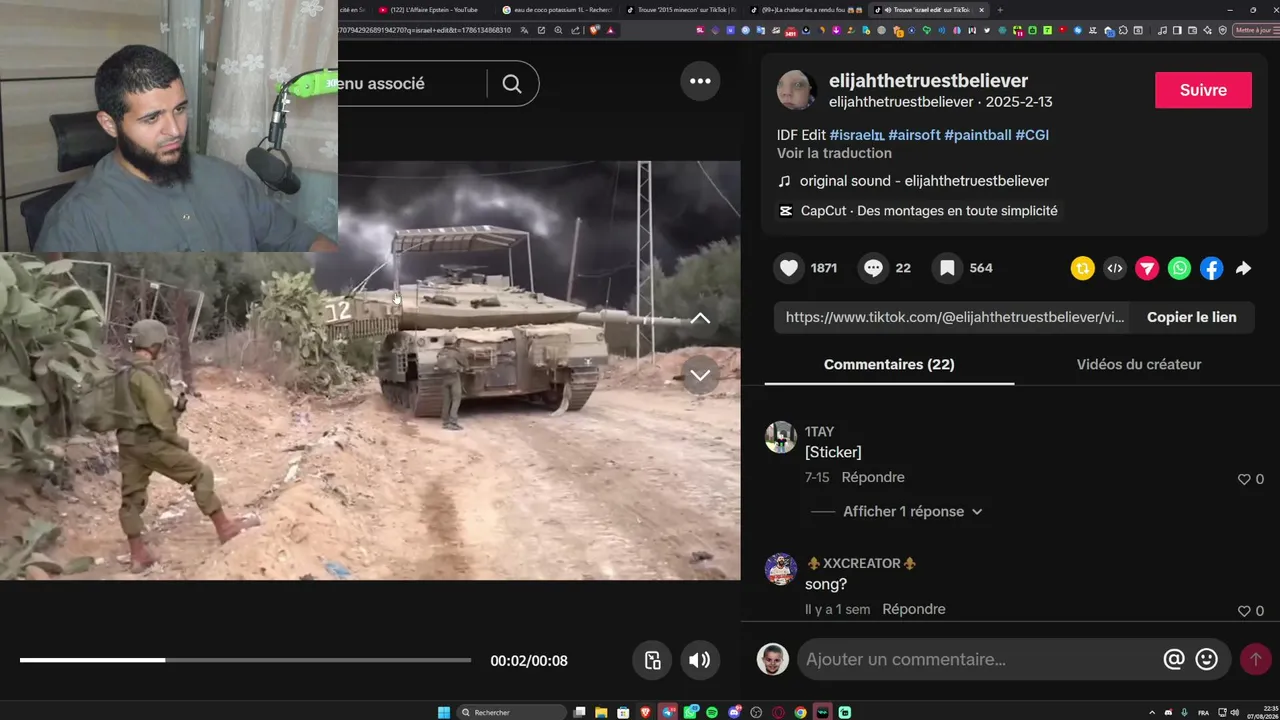Image resolution: width=1280 pixels, height=720 pixels.
Task: Open the L'Affaire Epstein YouTube browser tab
Action: [x=432, y=10]
